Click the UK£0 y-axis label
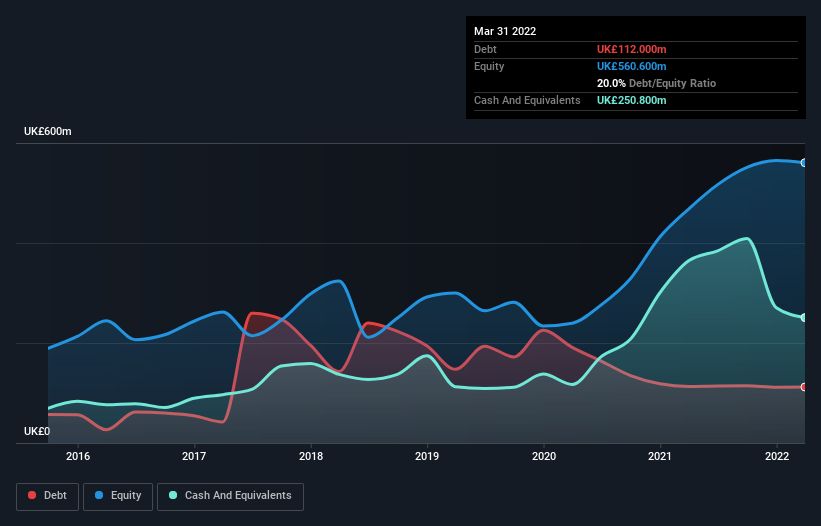This screenshot has width=821, height=526. pos(37,431)
